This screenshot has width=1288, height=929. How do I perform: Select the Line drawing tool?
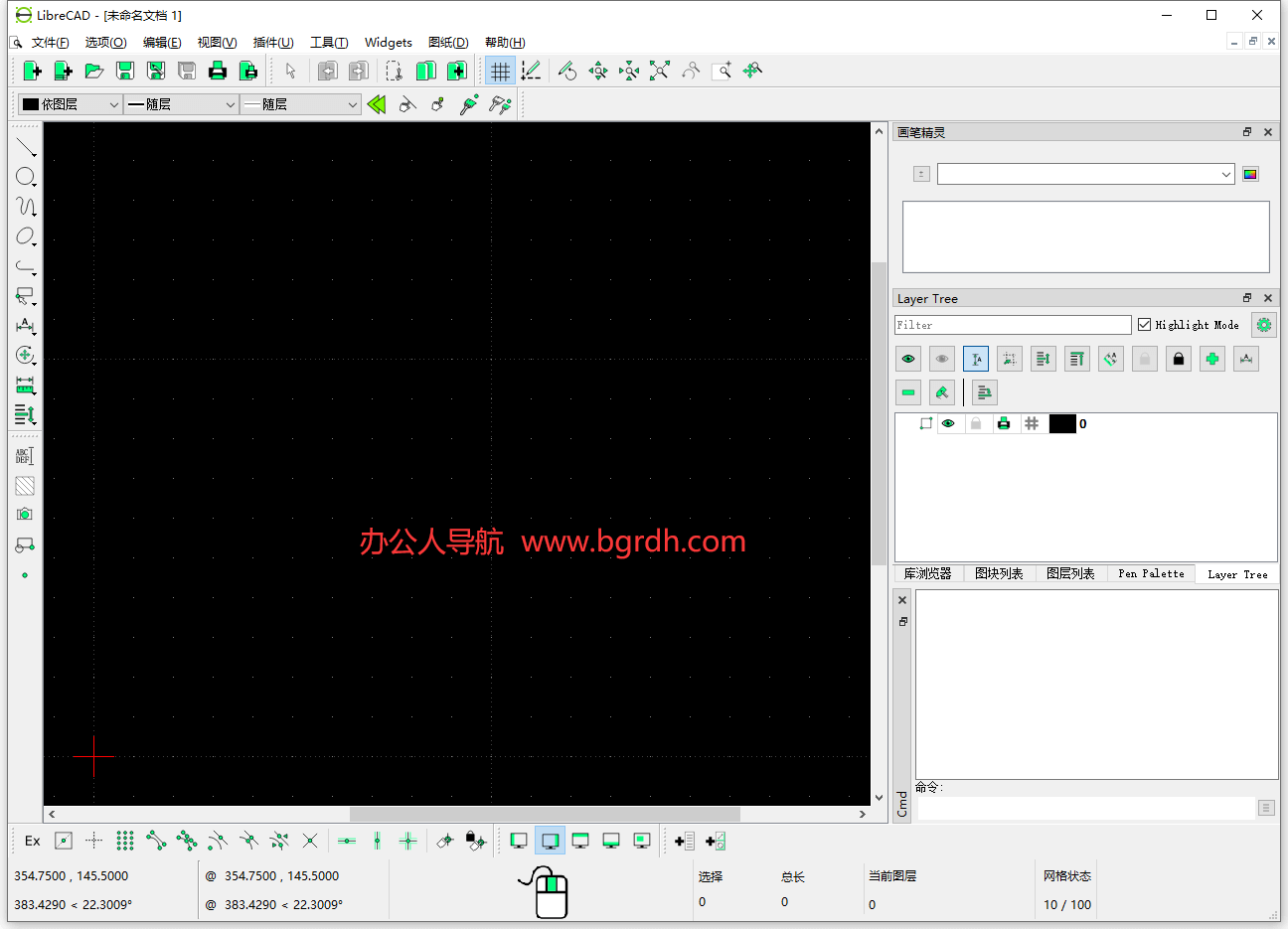click(x=26, y=147)
